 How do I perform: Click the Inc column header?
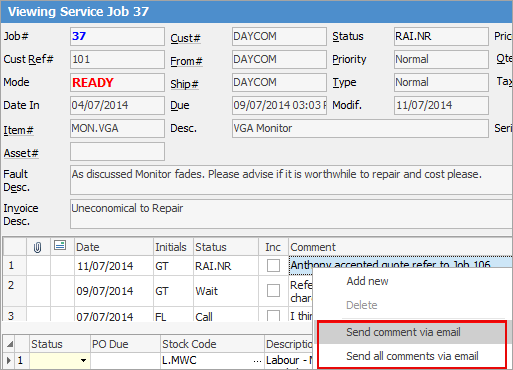[273, 247]
